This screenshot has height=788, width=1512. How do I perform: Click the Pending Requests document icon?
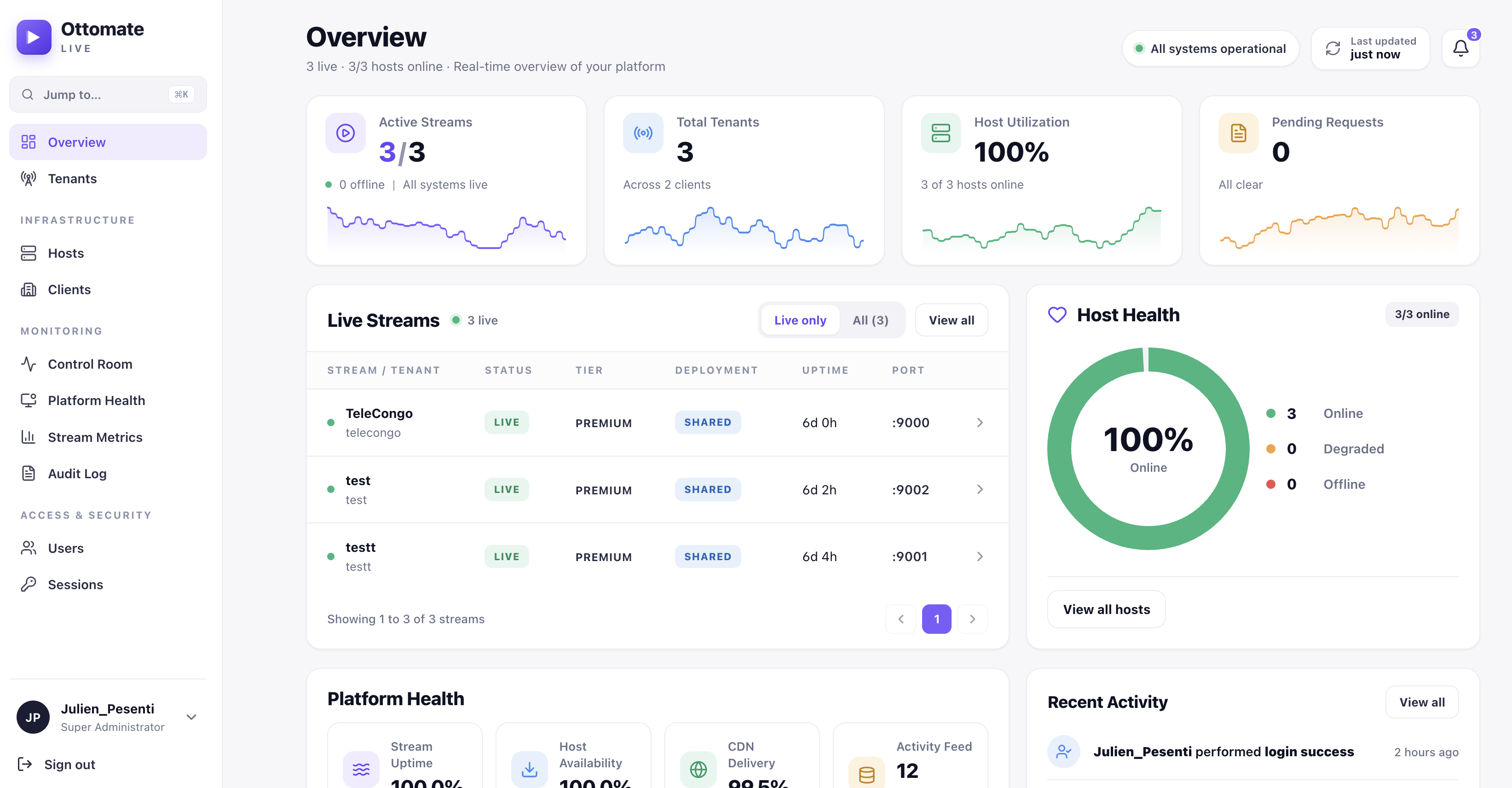(1238, 133)
